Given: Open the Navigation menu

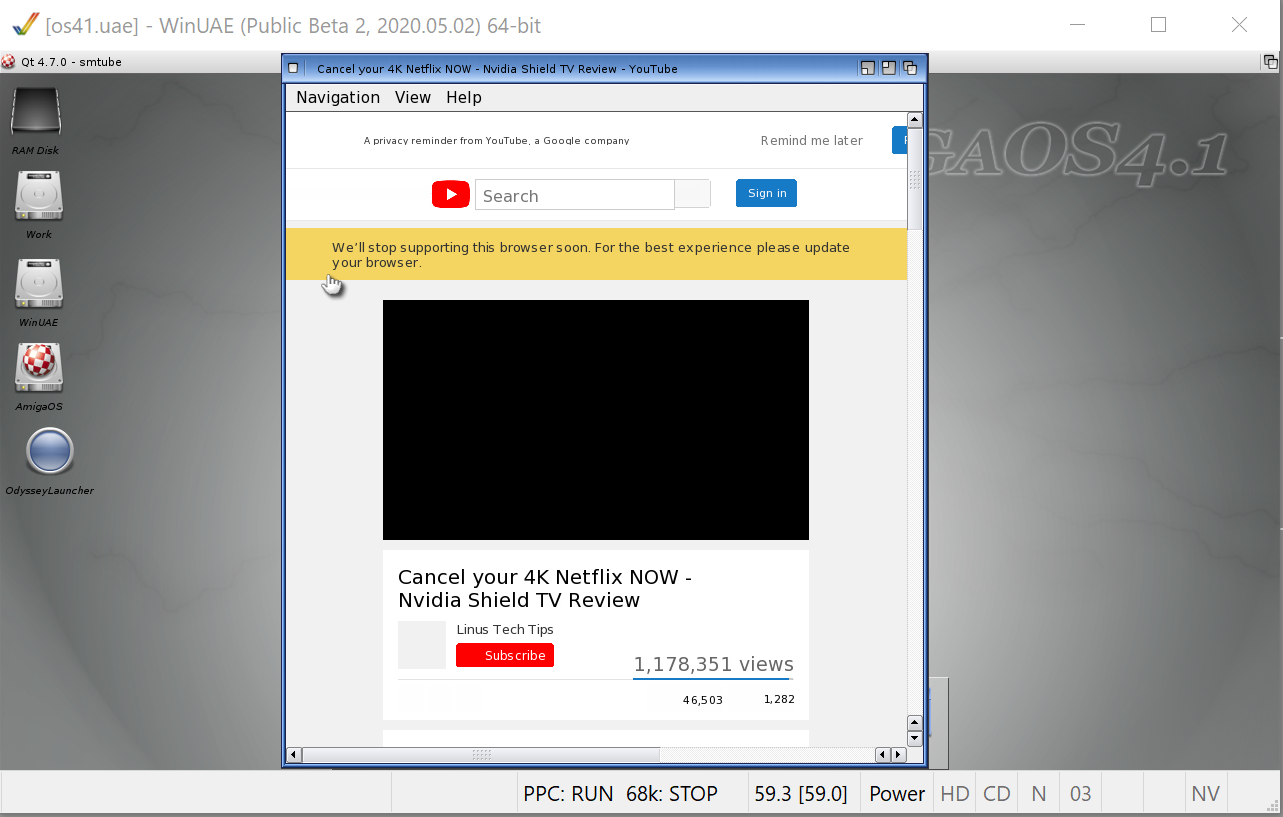Looking at the screenshot, I should pos(338,97).
